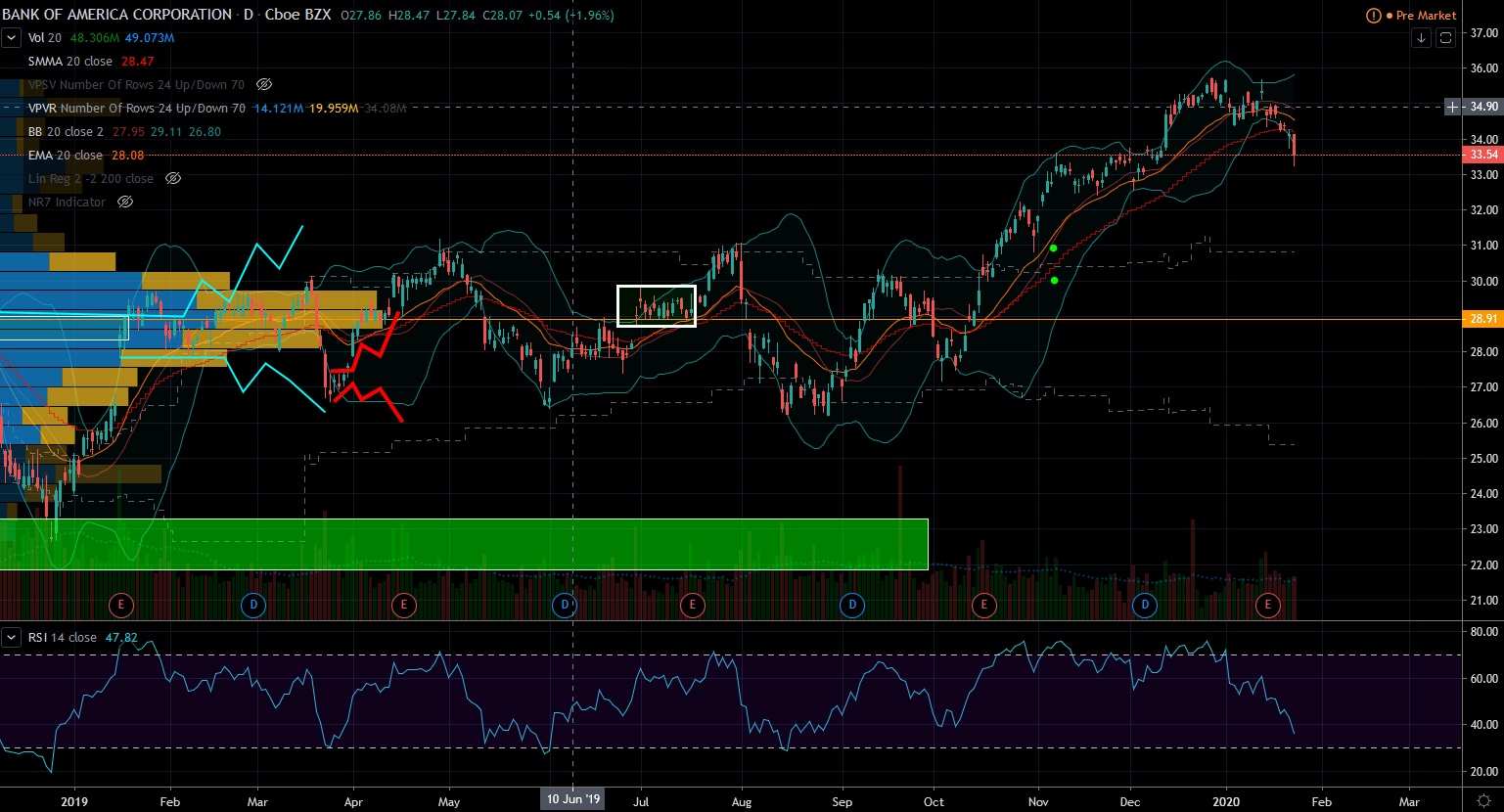Click the 20.00 RSI scale label

(x=1483, y=772)
